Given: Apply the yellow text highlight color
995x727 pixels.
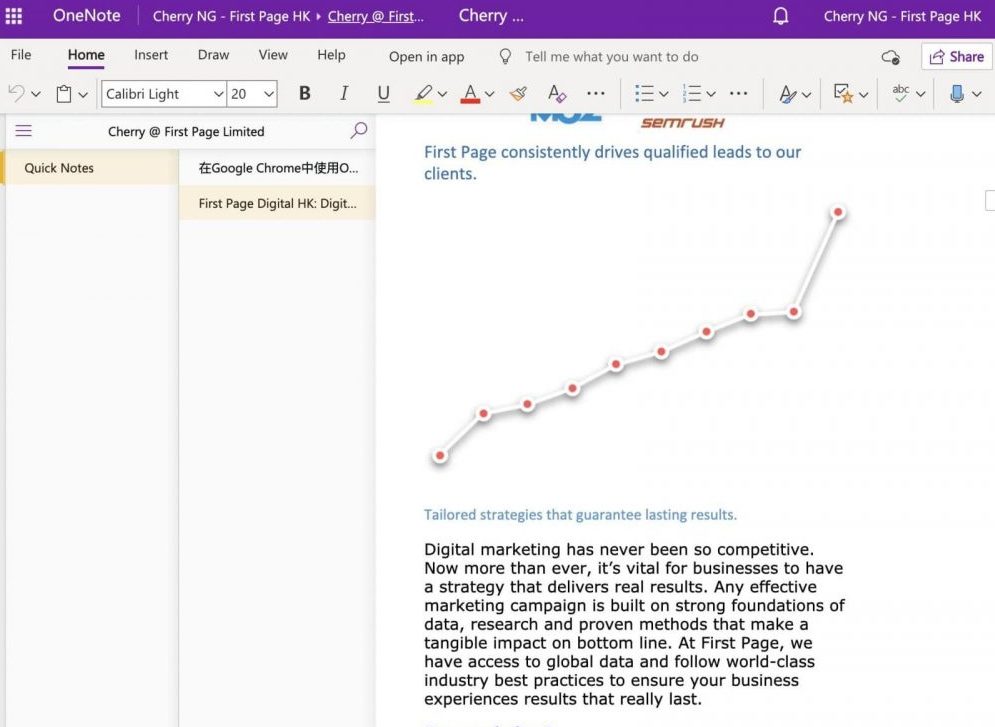Looking at the screenshot, I should tap(423, 93).
